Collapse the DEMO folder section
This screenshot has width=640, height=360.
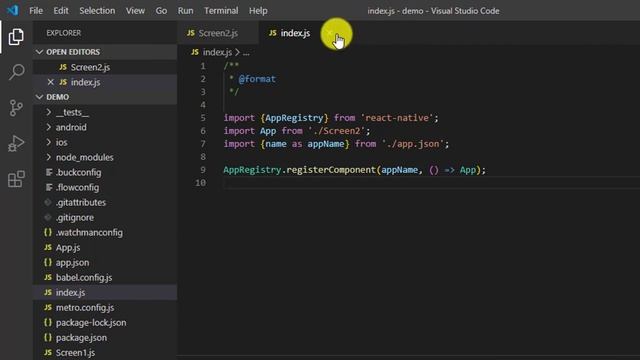(x=40, y=97)
